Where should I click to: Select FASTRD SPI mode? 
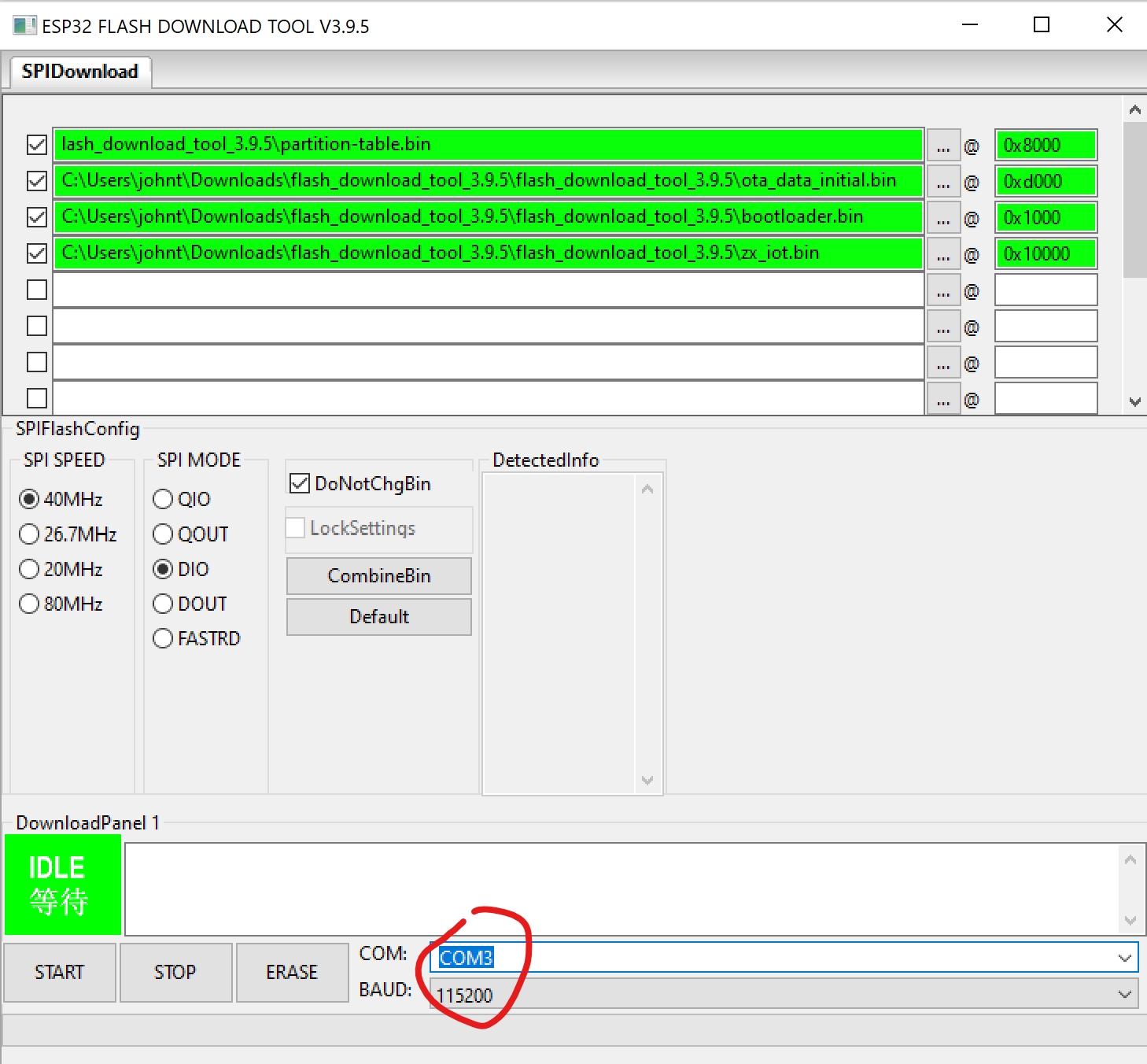[x=163, y=638]
